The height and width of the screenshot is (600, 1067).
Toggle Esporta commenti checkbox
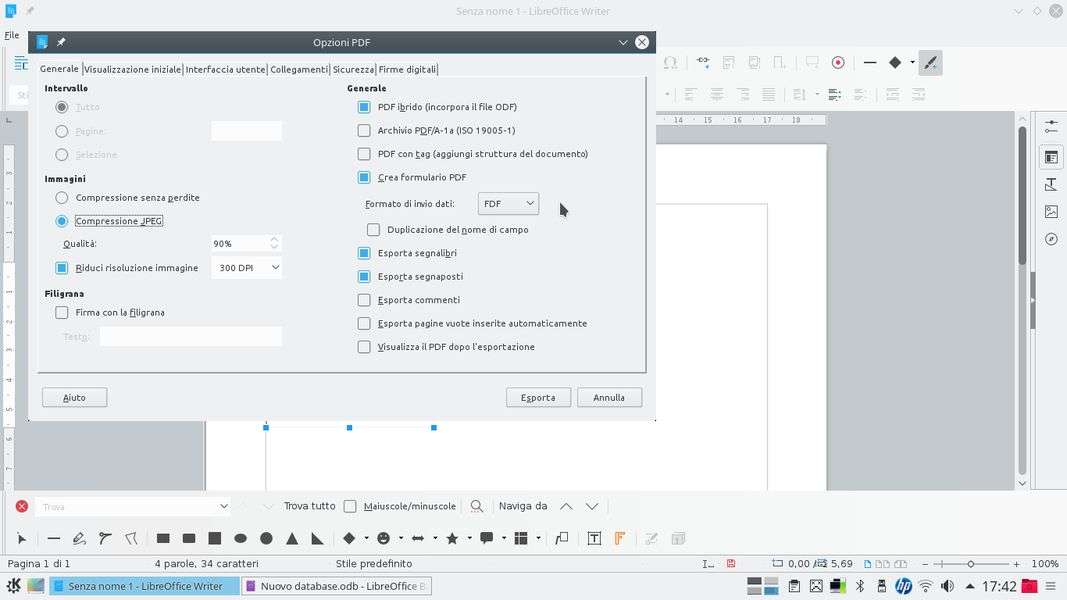364,300
